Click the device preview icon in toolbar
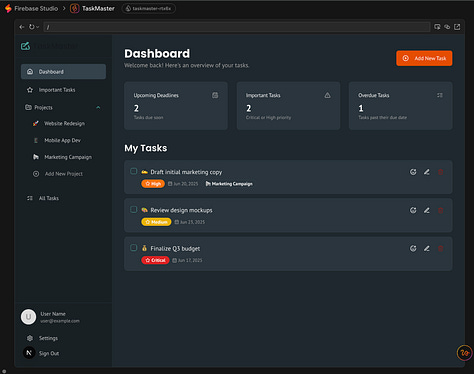This screenshot has height=374, width=474. click(437, 27)
